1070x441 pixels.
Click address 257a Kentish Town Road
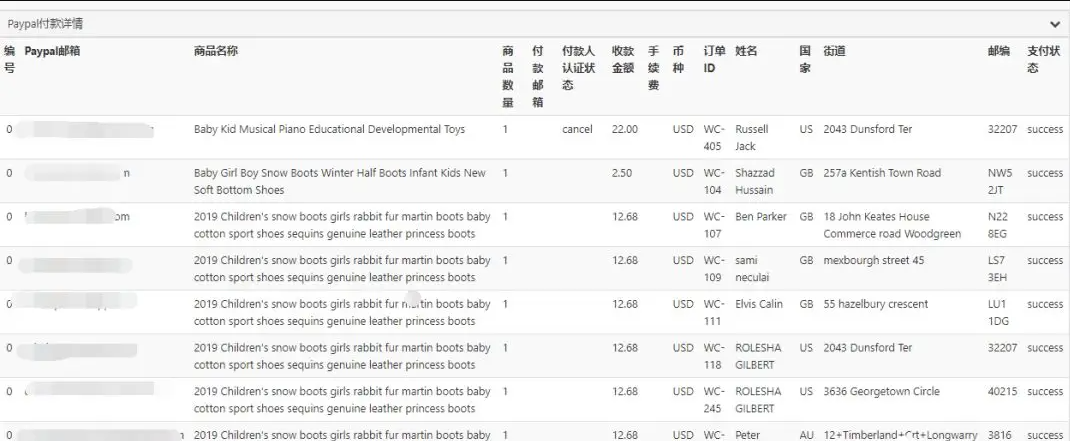[881, 173]
